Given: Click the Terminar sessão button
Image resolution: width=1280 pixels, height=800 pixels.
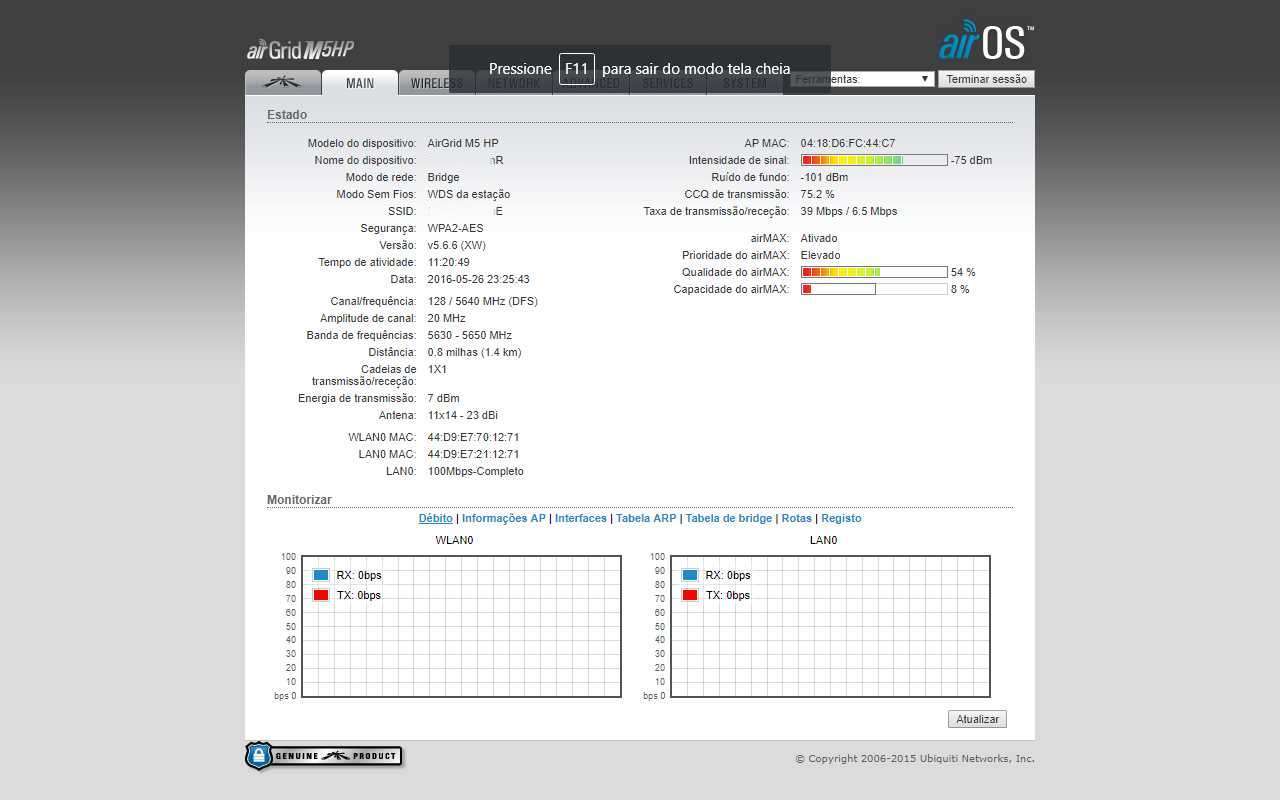Looking at the screenshot, I should point(986,79).
